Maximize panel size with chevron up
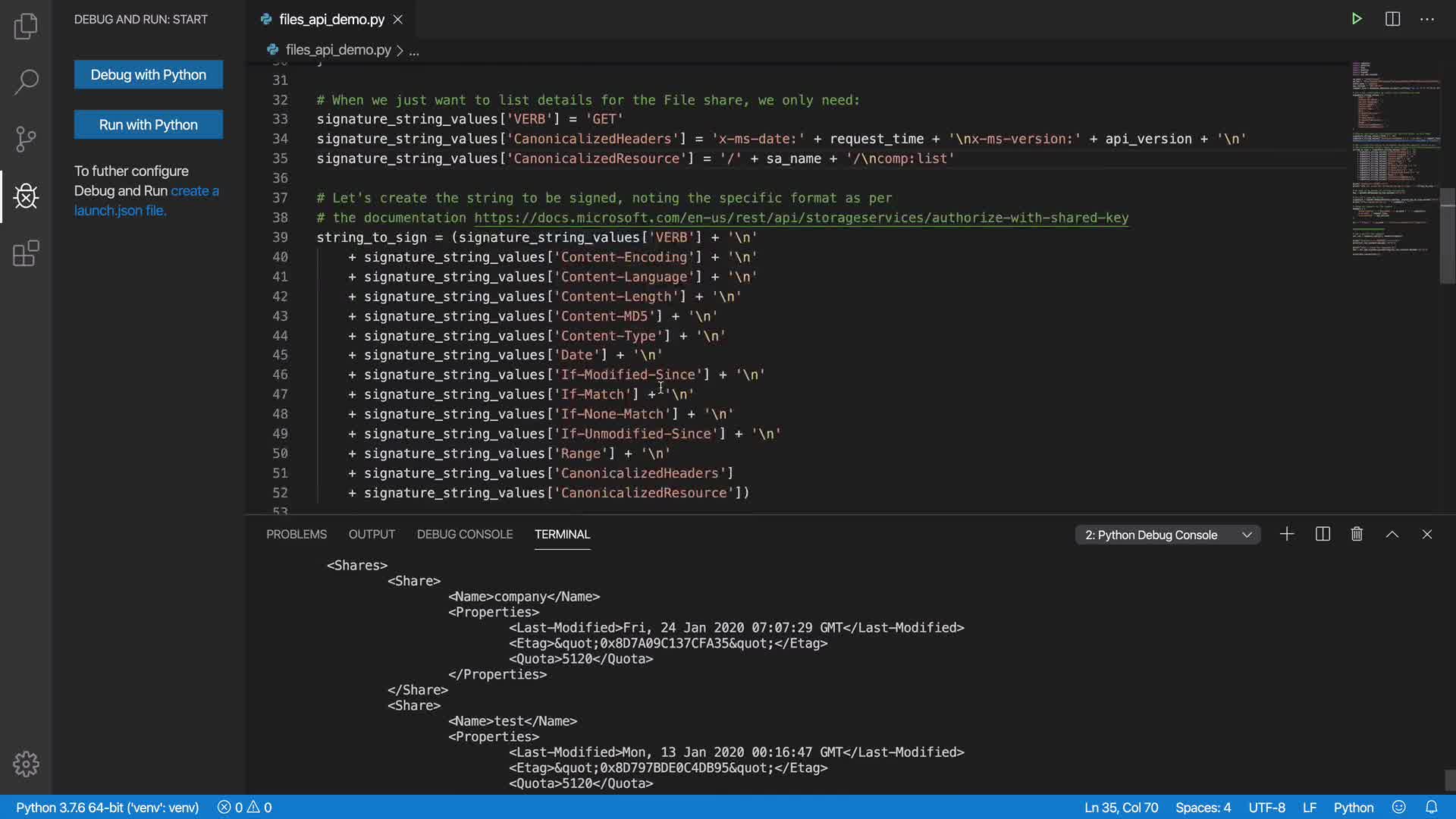 click(x=1392, y=535)
